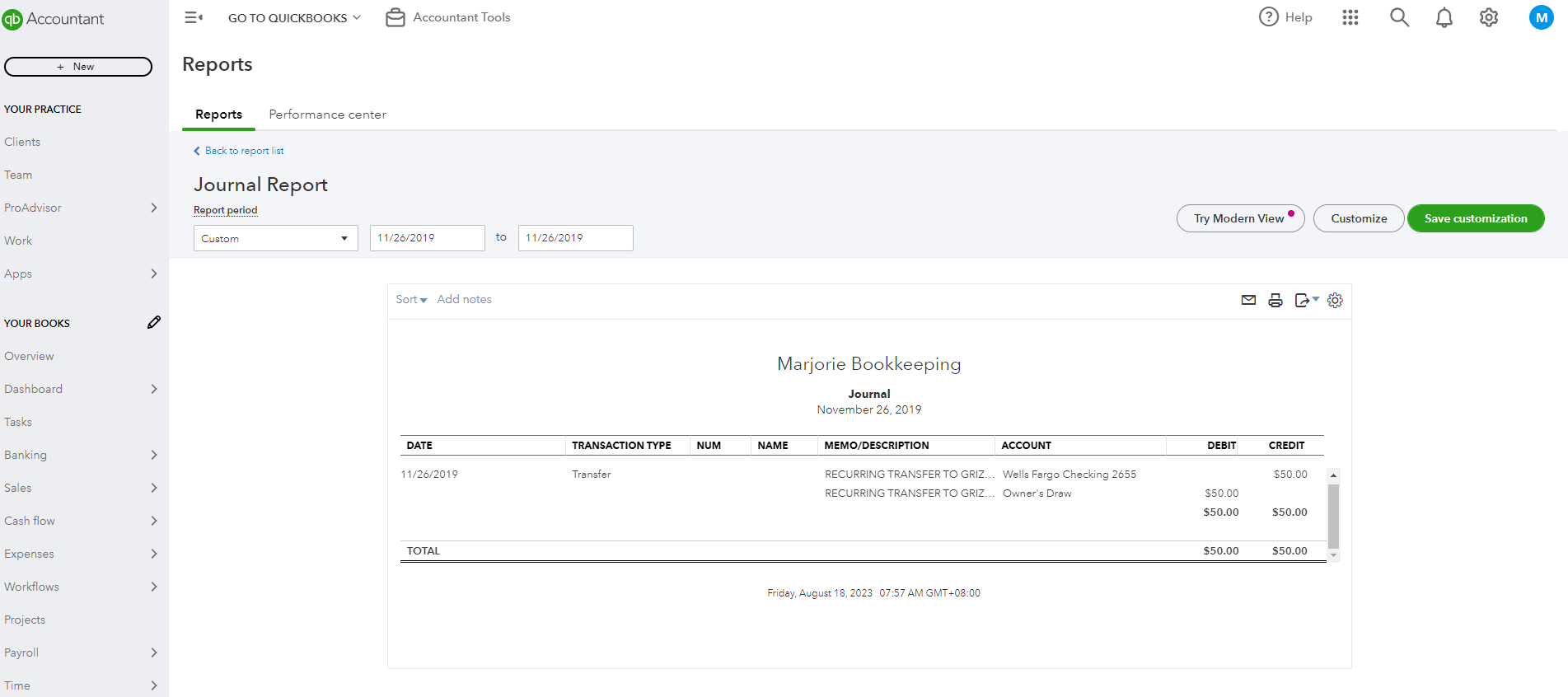This screenshot has height=697, width=1568.
Task: Open Clients in sidebar
Action: [22, 142]
